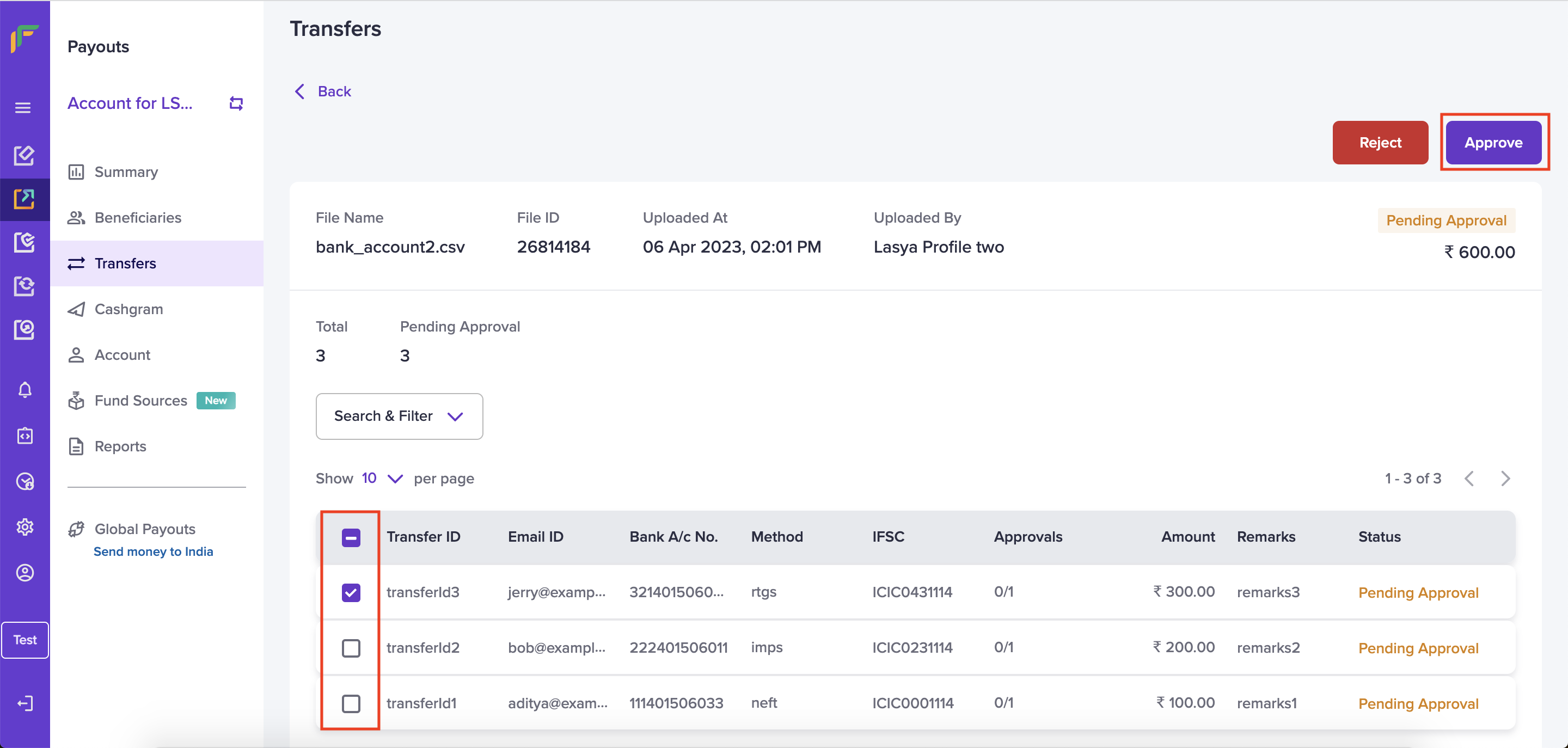The height and width of the screenshot is (748, 1568).
Task: Click the Account for LS... selector
Action: tap(130, 103)
